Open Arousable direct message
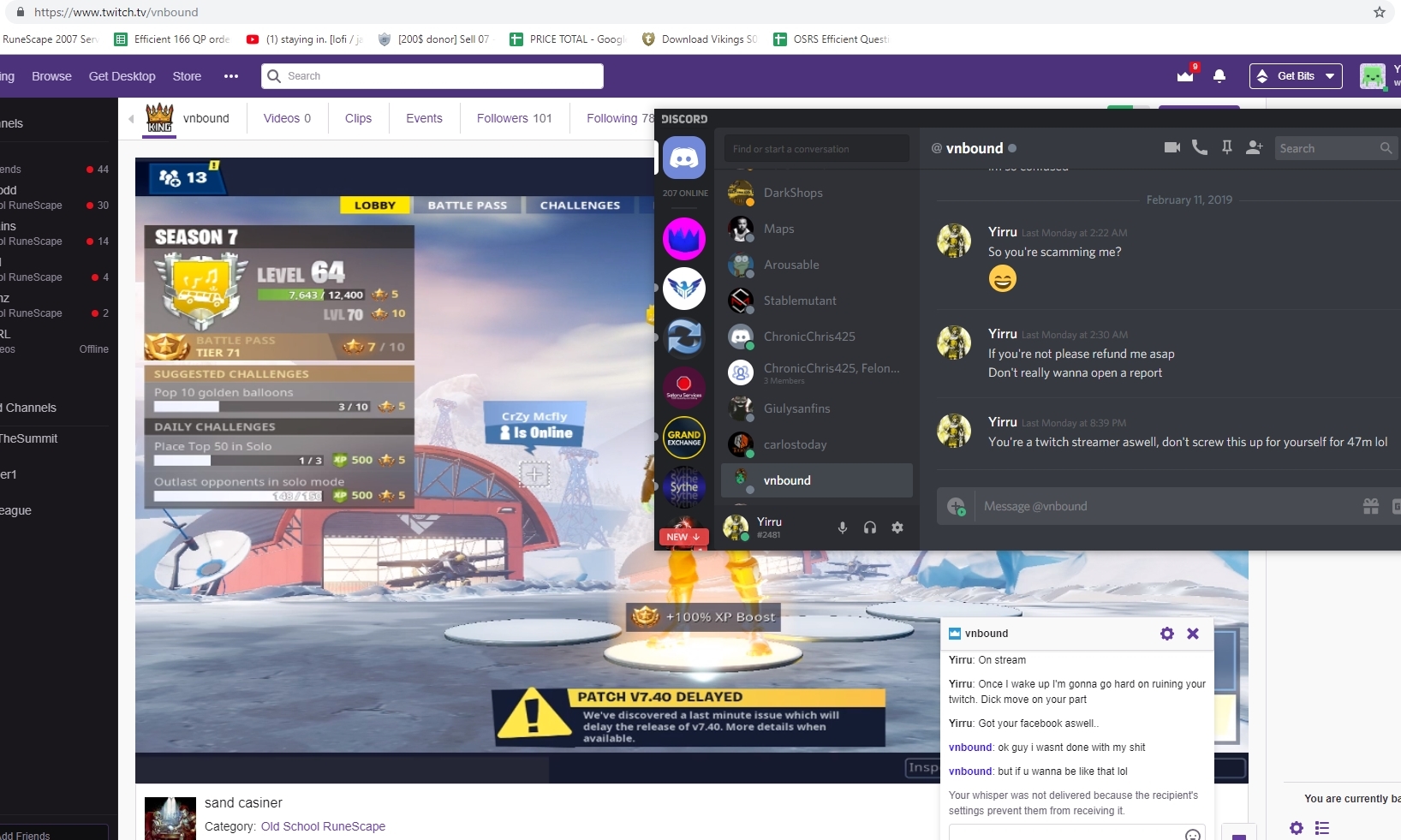1401x840 pixels. pyautogui.click(x=817, y=265)
